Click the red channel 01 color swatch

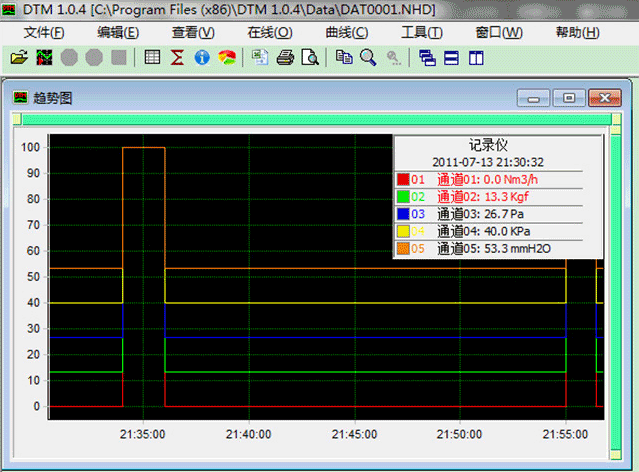(x=404, y=180)
